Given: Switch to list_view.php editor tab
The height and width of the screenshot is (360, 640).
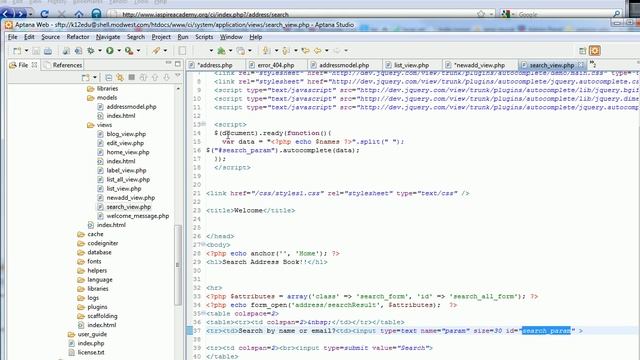Looking at the screenshot, I should coord(411,65).
